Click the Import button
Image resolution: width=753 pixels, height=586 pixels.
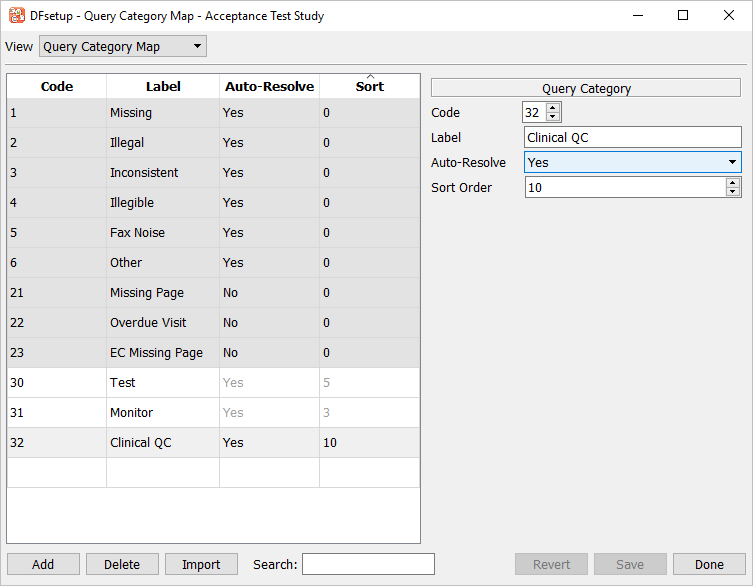tap(201, 564)
